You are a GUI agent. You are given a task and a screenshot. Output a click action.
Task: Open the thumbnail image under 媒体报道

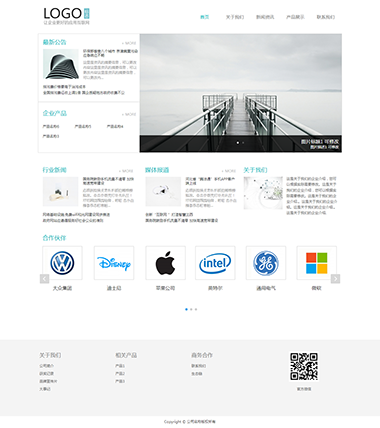163,192
